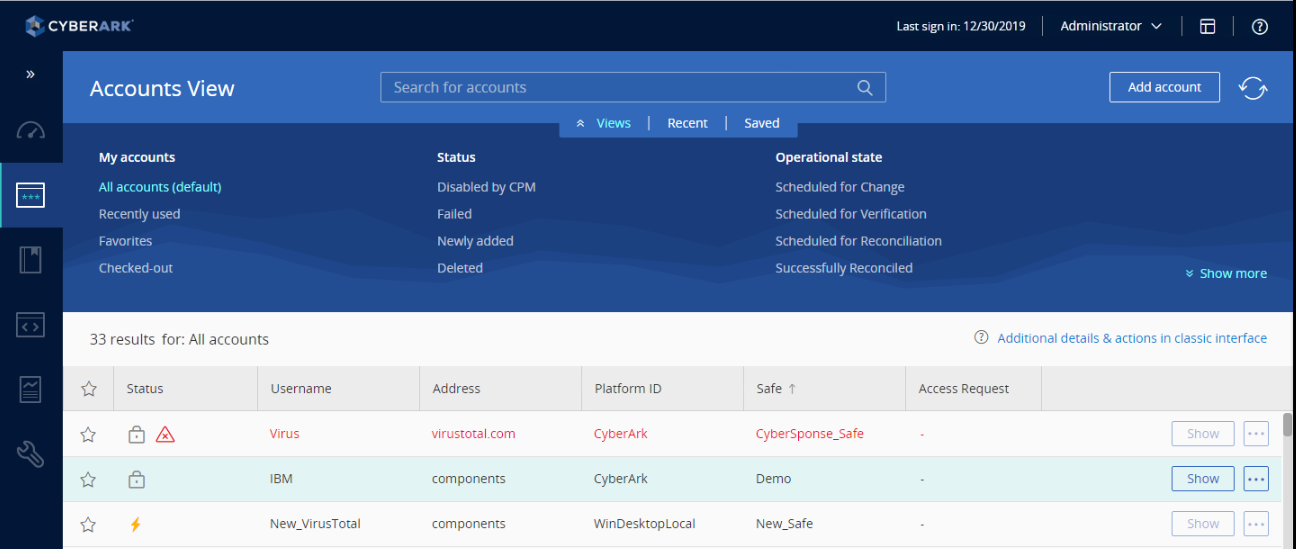Click the lightning icon on New_VirusTotal row

(136, 524)
